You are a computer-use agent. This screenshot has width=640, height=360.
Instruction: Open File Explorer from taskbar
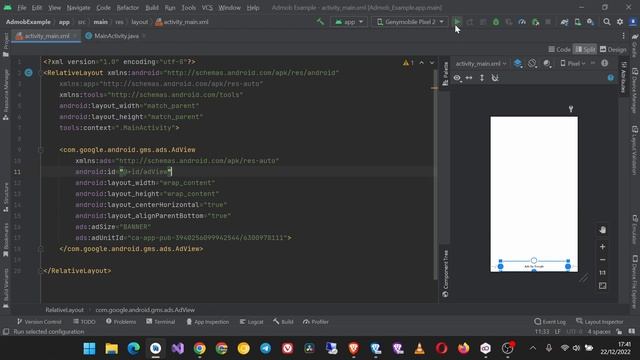pyautogui.click(x=111, y=348)
